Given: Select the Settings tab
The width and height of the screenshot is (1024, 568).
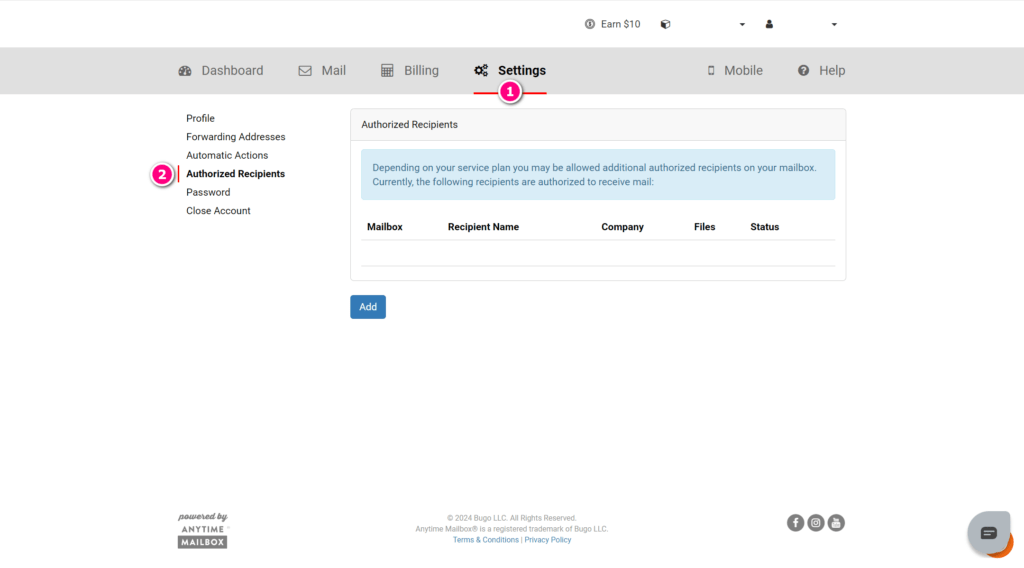Looking at the screenshot, I should point(510,70).
